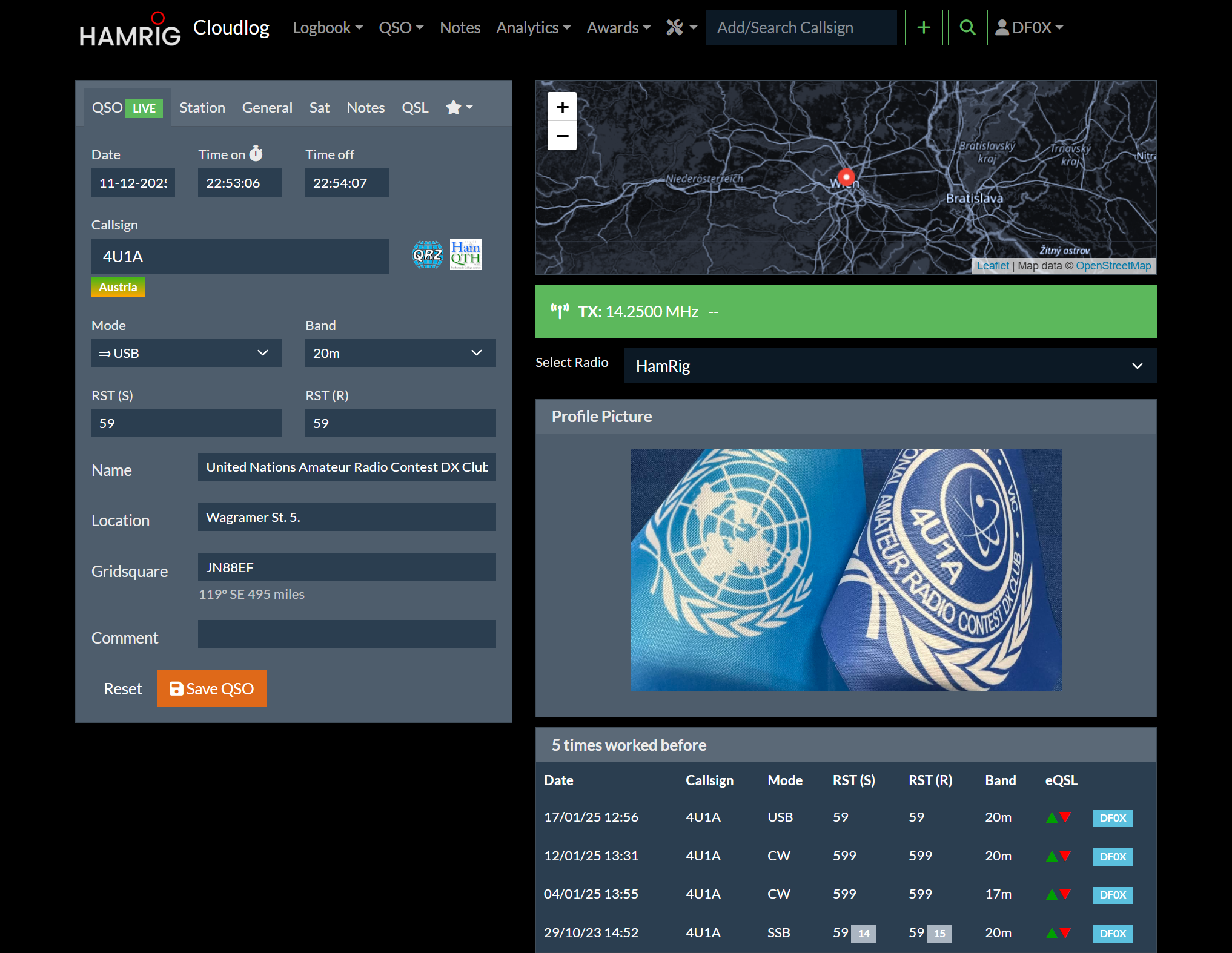Switch to the Notes tab in QSO panel
The height and width of the screenshot is (953, 1232).
pyautogui.click(x=366, y=108)
